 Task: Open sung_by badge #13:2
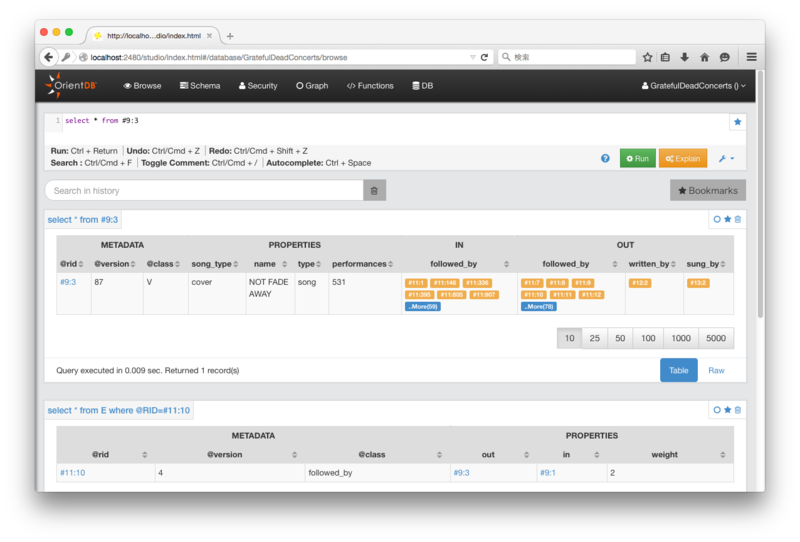pos(698,283)
